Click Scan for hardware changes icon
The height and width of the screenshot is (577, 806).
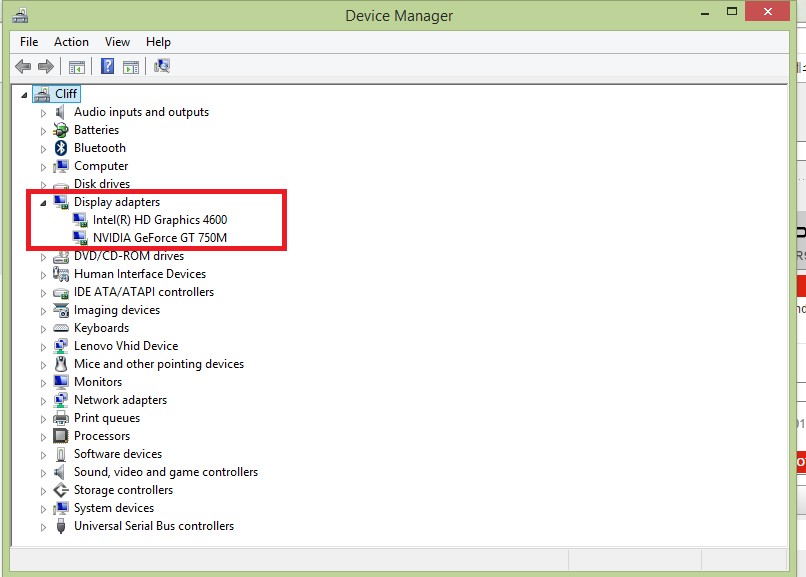[162, 67]
